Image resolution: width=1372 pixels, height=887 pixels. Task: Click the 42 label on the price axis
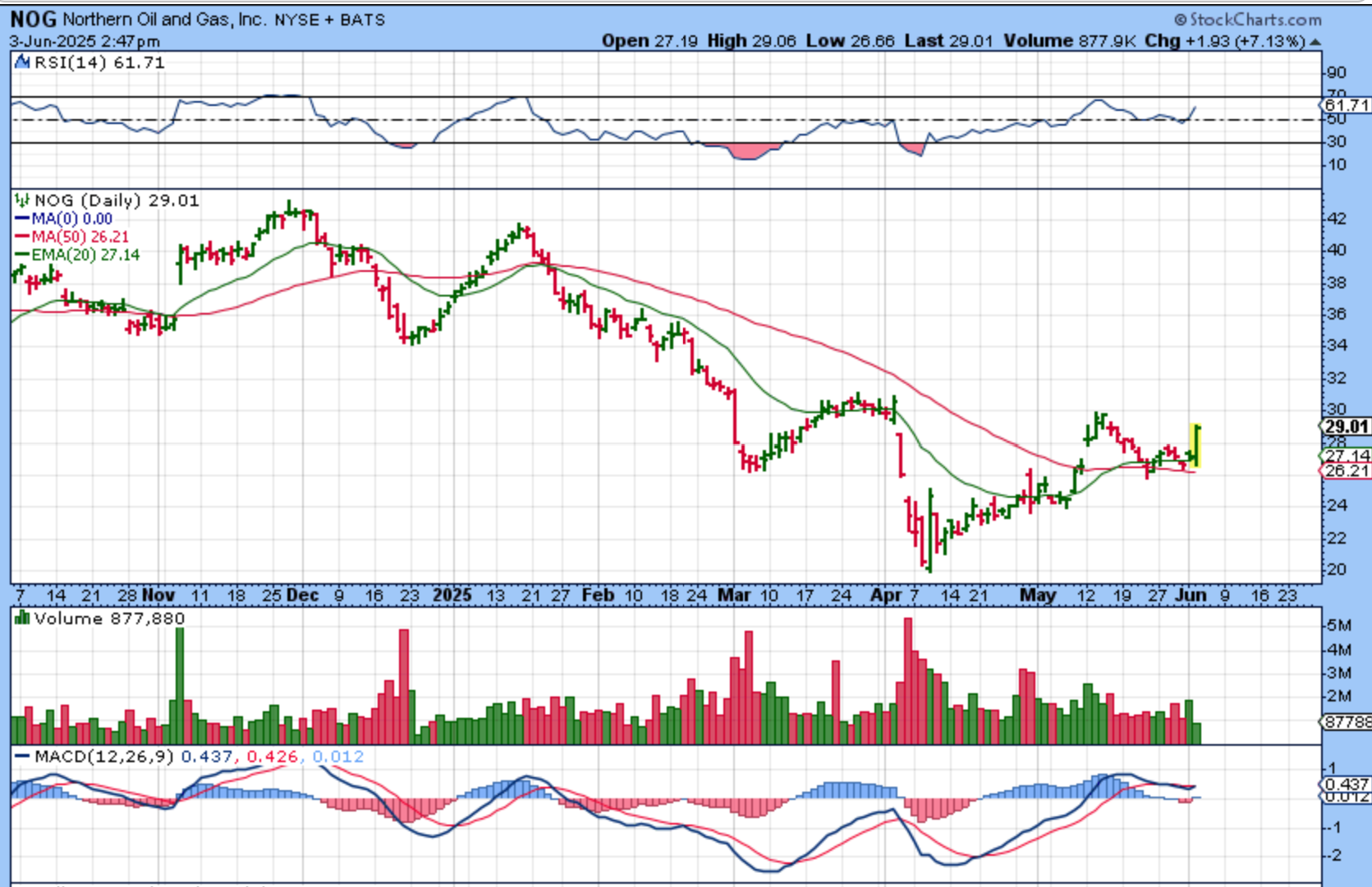point(1338,218)
